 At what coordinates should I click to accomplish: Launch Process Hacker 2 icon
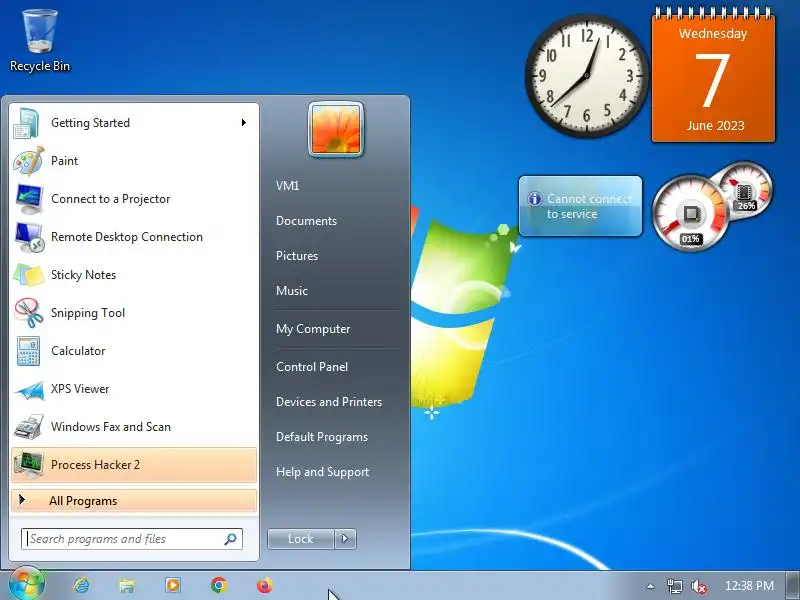click(28, 465)
